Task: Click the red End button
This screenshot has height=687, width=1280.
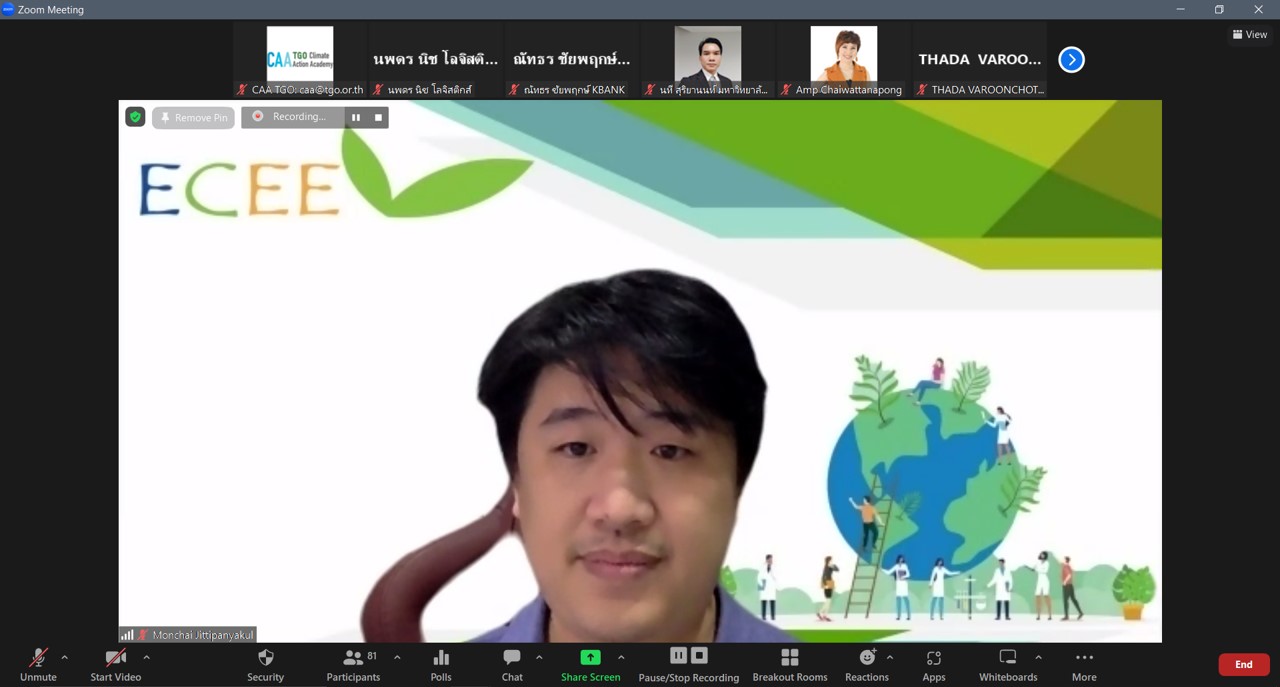Action: pyautogui.click(x=1243, y=665)
